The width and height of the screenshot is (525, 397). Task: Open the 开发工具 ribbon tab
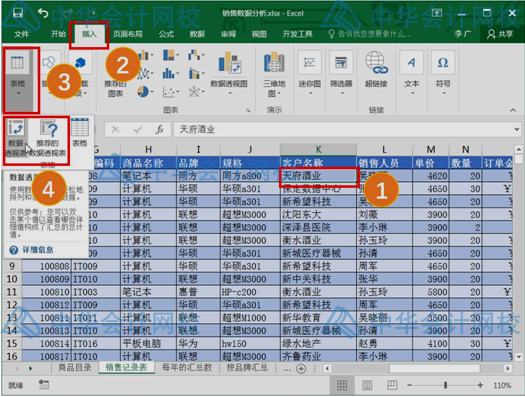(297, 34)
